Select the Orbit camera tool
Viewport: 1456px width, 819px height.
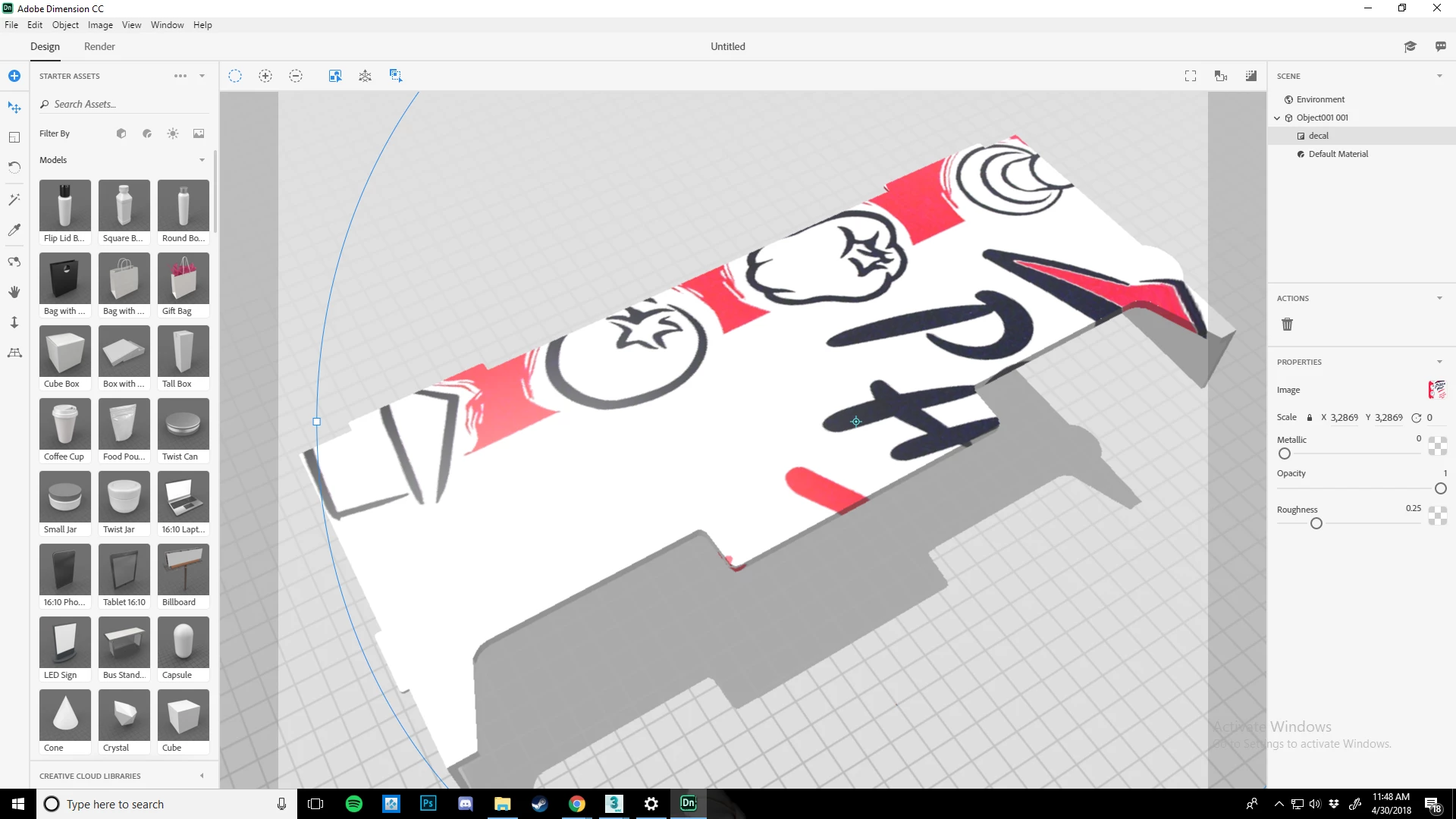click(14, 262)
